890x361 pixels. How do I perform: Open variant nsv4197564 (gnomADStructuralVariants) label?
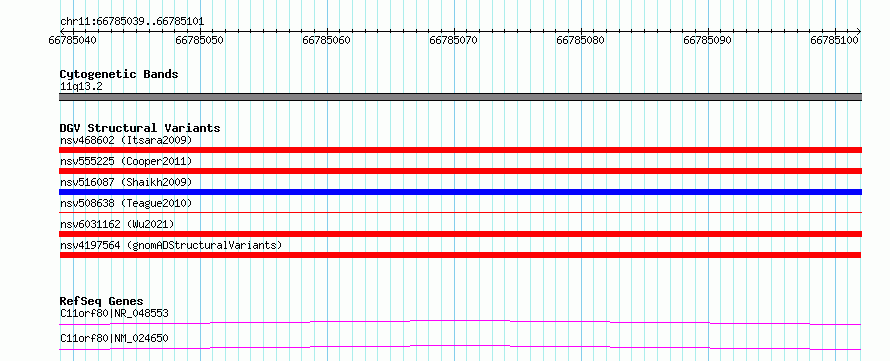(x=171, y=245)
